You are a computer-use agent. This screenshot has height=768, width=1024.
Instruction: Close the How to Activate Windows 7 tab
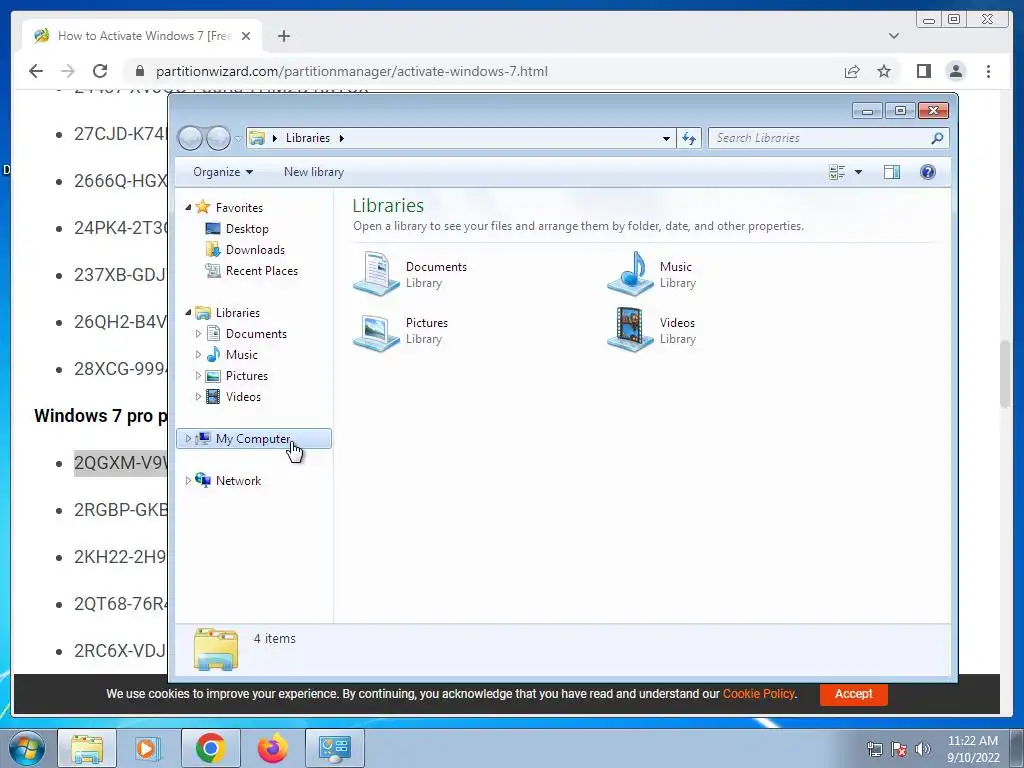(x=246, y=36)
